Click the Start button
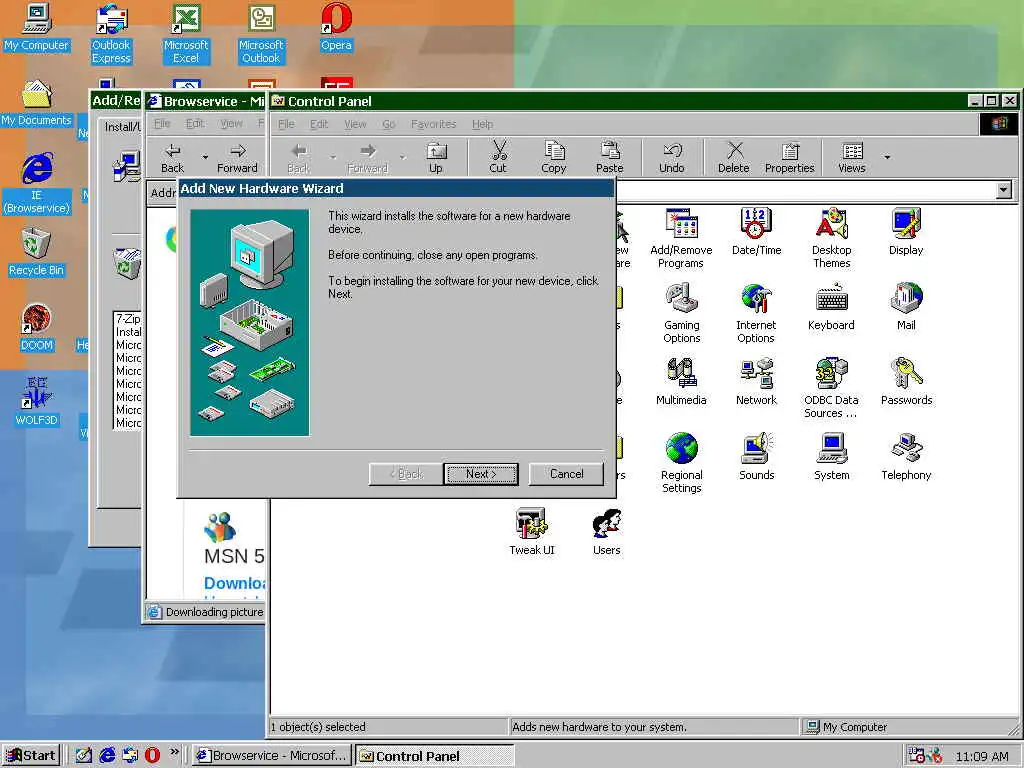The height and width of the screenshot is (768, 1024). point(31,756)
